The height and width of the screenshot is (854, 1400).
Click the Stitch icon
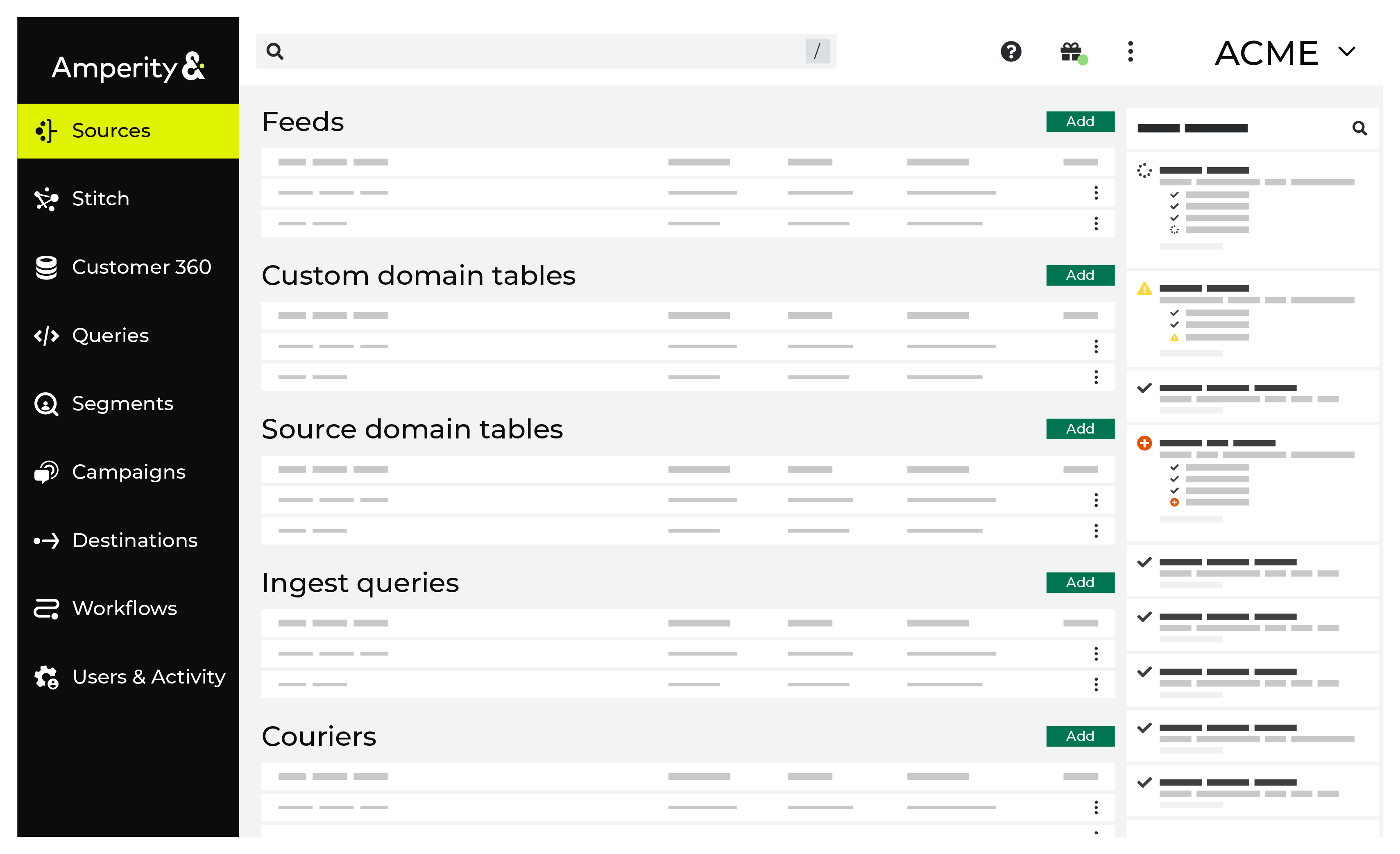(x=46, y=199)
